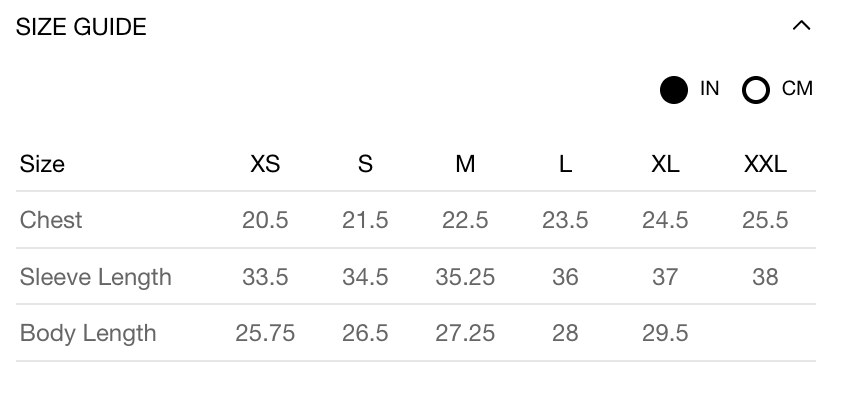This screenshot has height=416, width=860.
Task: Click the XL size column header
Action: pyautogui.click(x=665, y=164)
